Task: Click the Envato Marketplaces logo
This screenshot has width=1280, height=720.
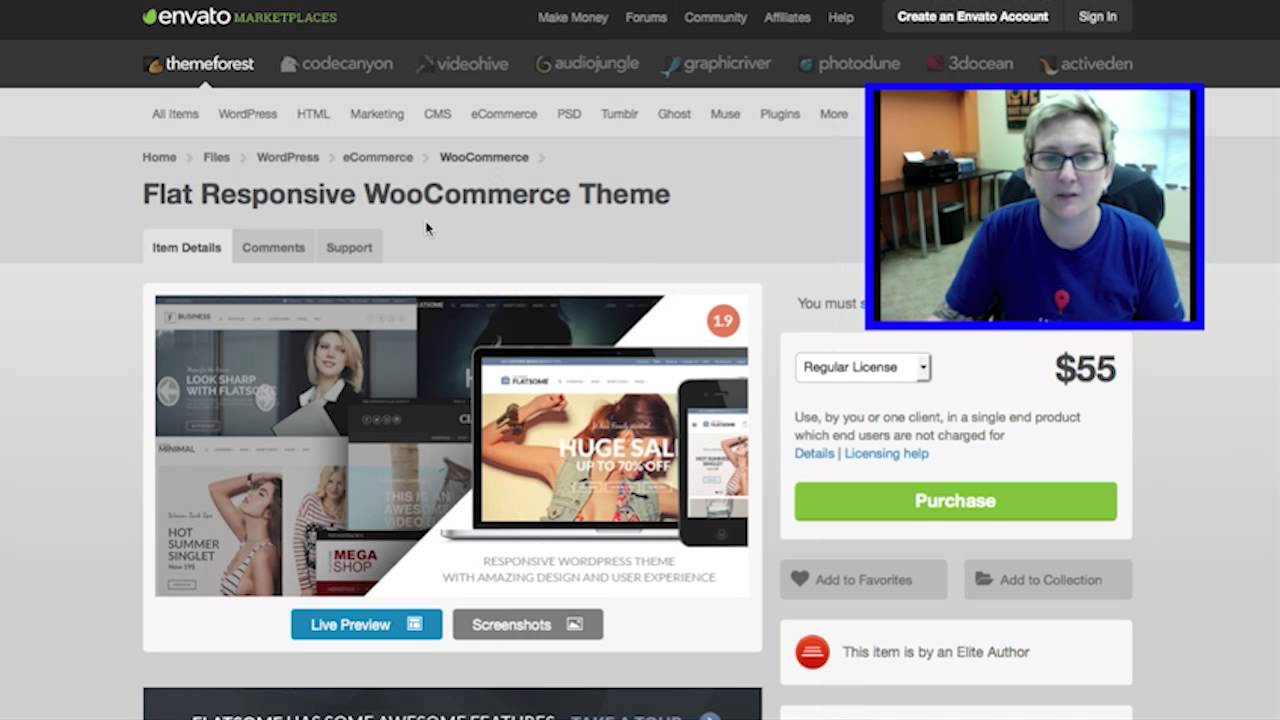Action: [x=239, y=17]
